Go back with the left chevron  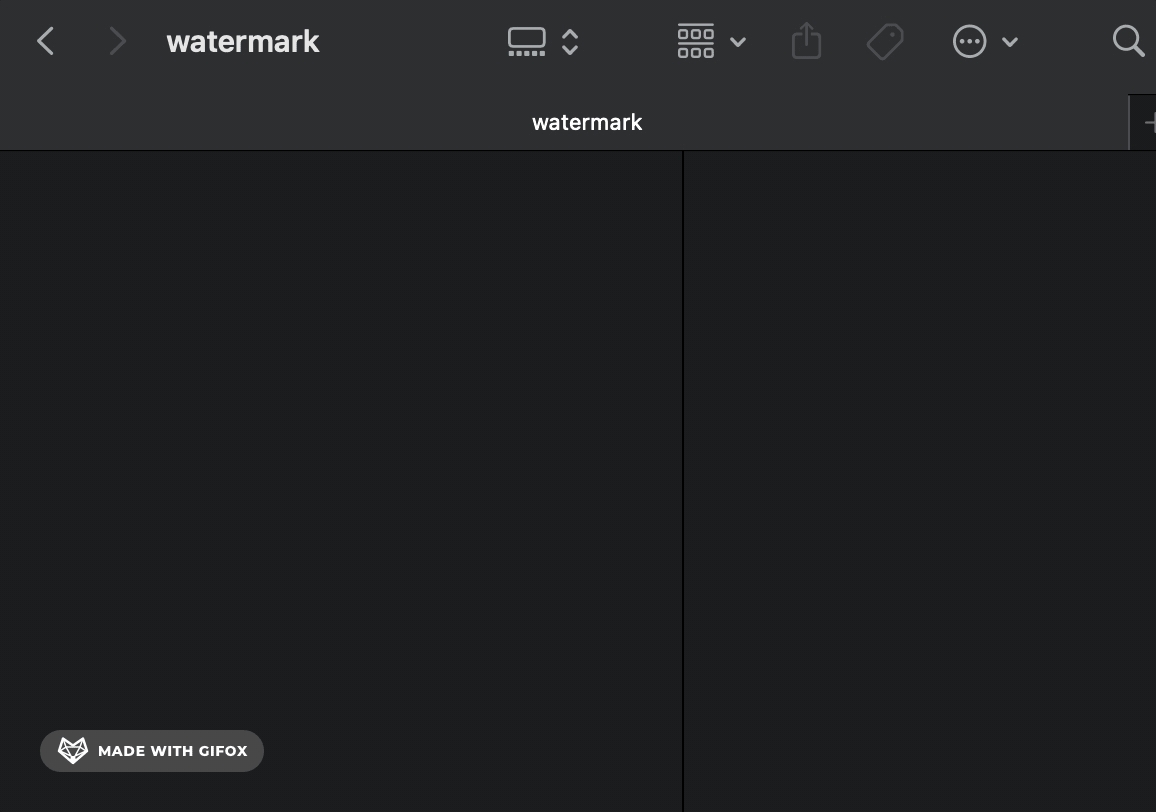point(45,41)
